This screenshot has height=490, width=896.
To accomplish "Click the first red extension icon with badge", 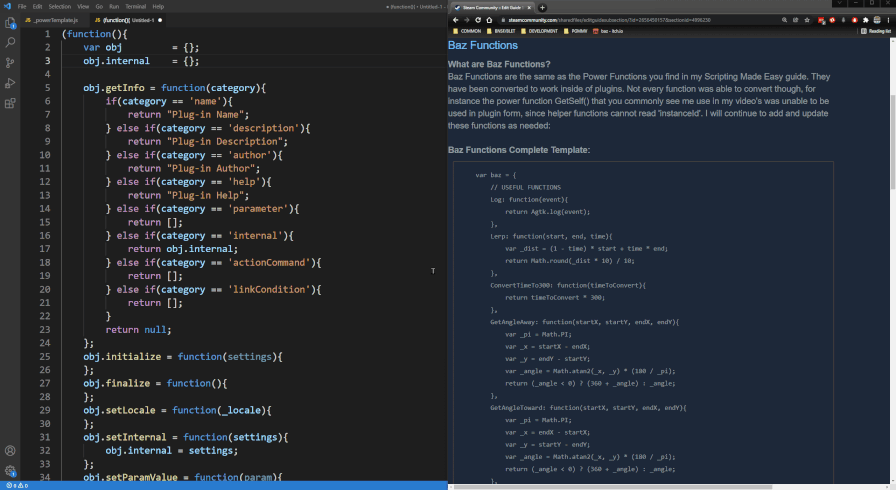I will (821, 20).
